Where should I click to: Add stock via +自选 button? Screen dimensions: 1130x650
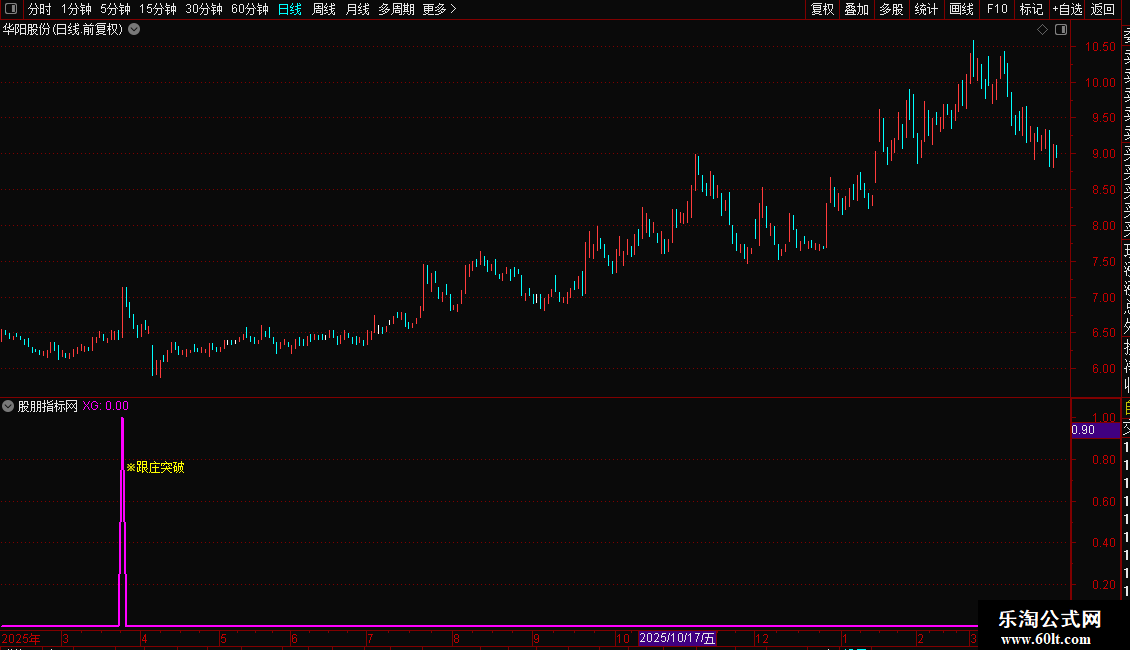click(1067, 9)
